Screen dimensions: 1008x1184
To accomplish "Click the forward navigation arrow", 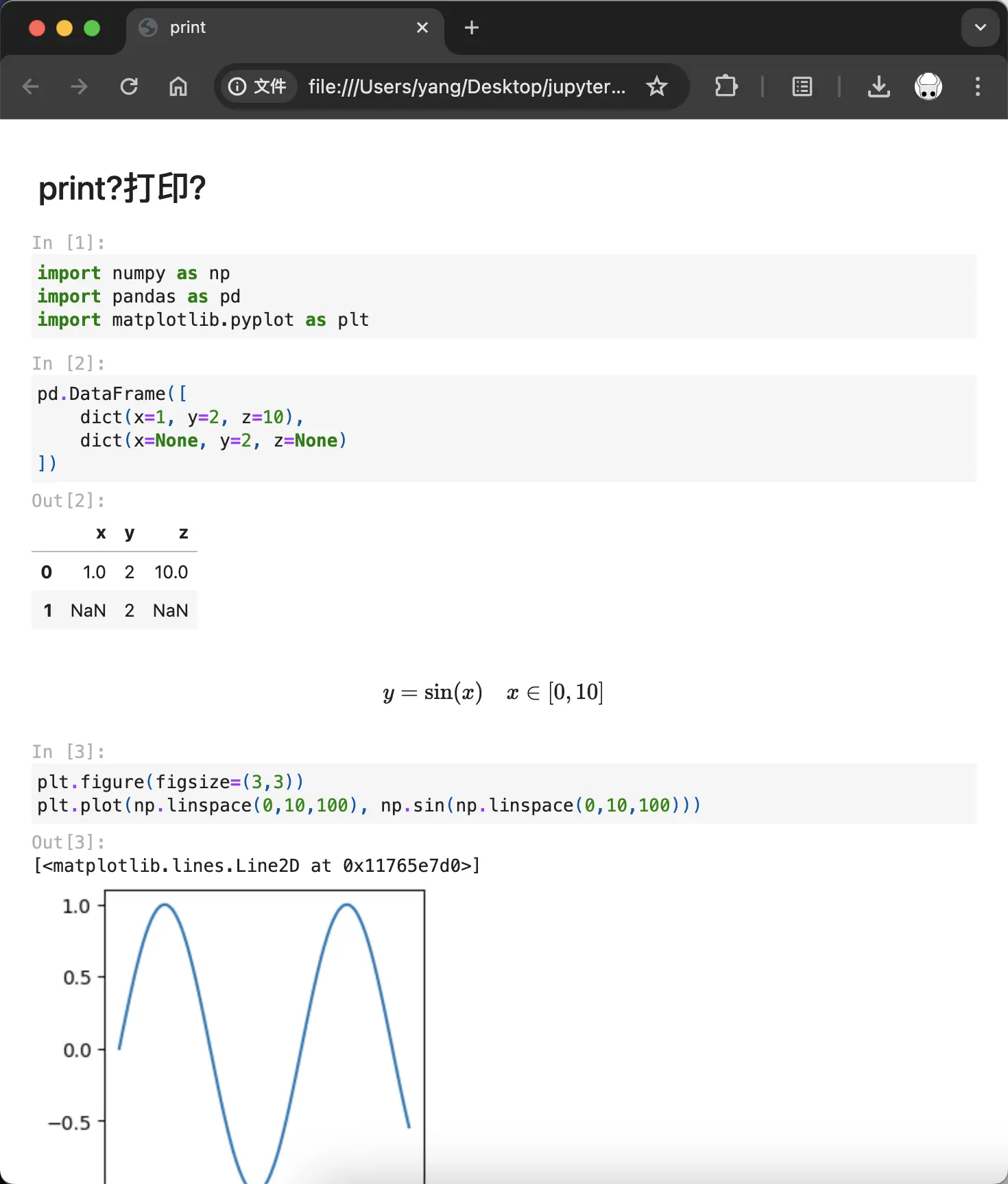I will point(80,86).
